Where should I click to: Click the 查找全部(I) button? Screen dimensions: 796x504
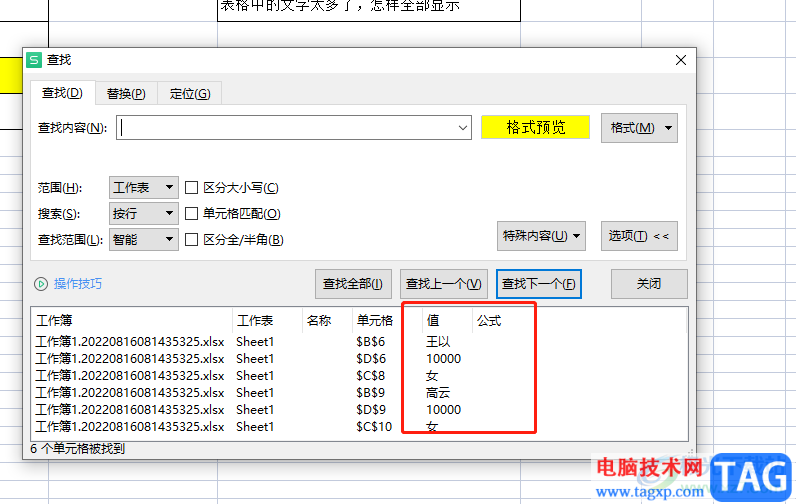353,284
